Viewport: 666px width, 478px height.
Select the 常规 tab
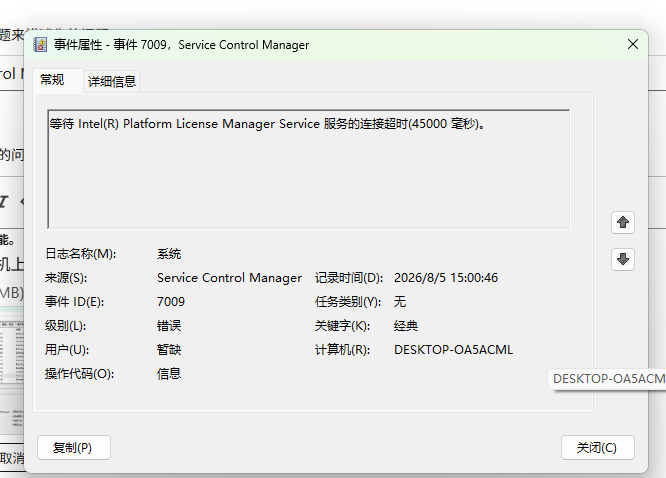coord(52,79)
